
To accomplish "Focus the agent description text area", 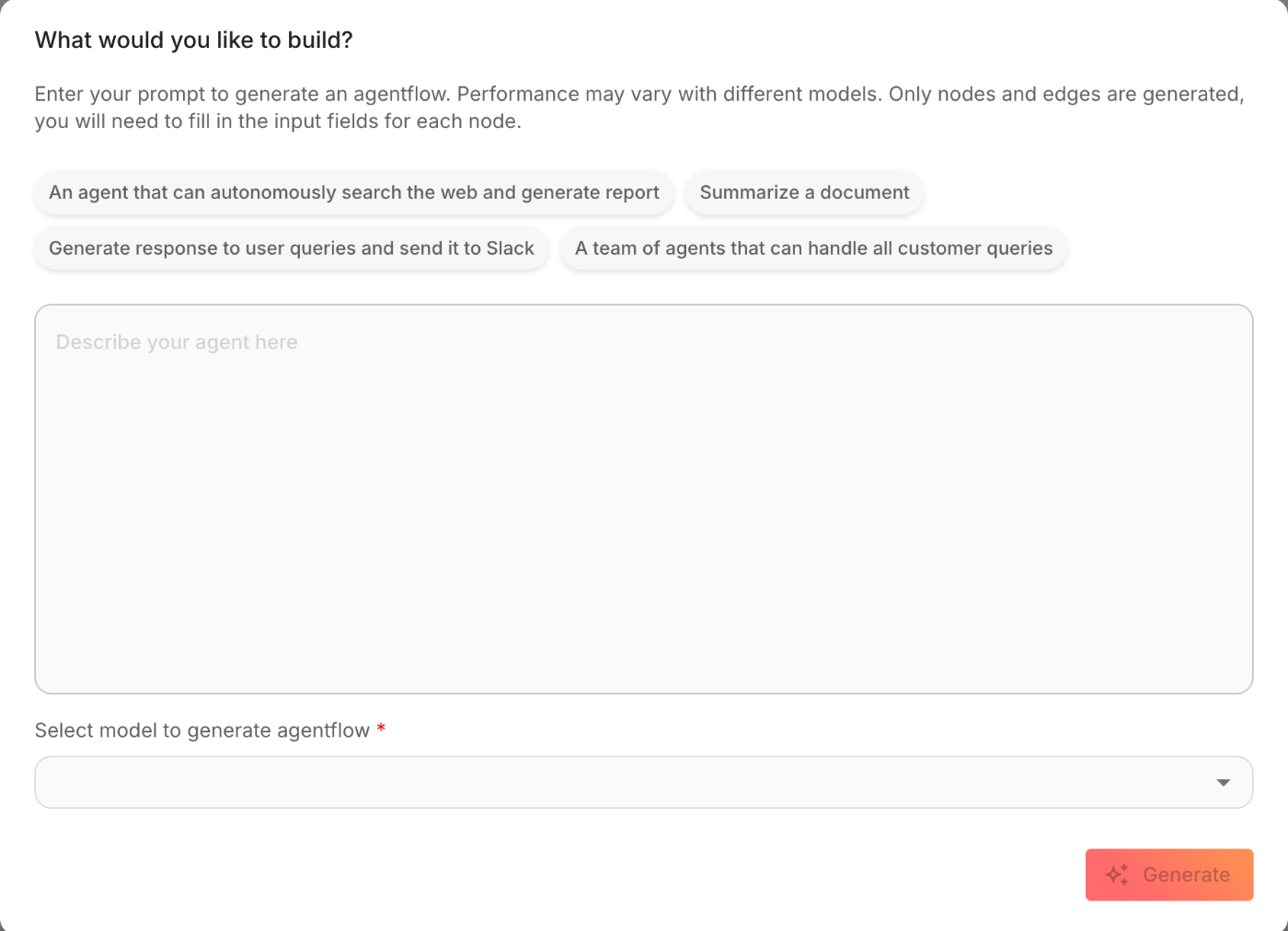I will coord(644,499).
